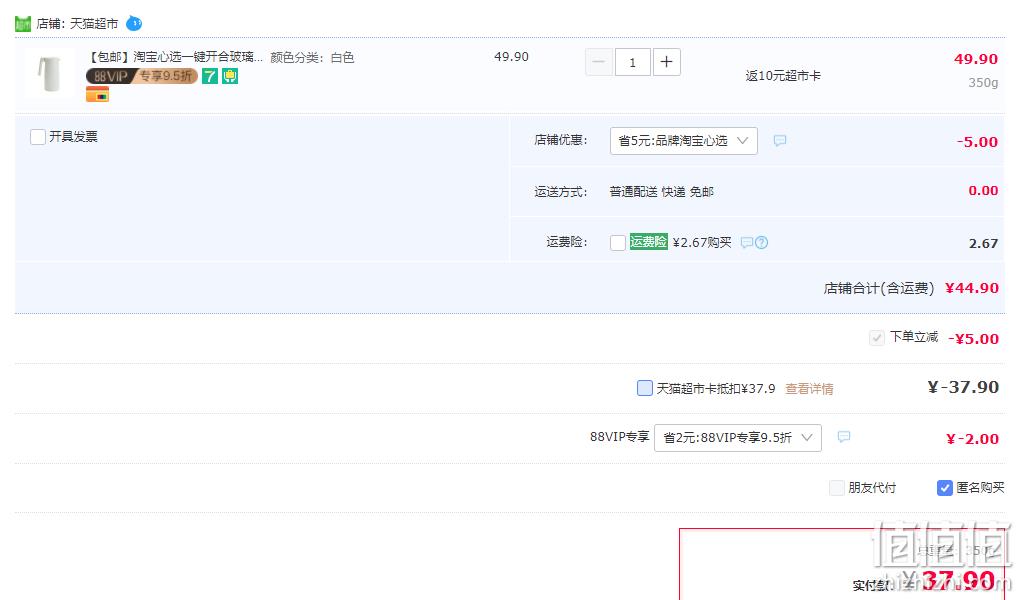Click the comment icon beside 88VIP专享 dropdown

point(843,436)
